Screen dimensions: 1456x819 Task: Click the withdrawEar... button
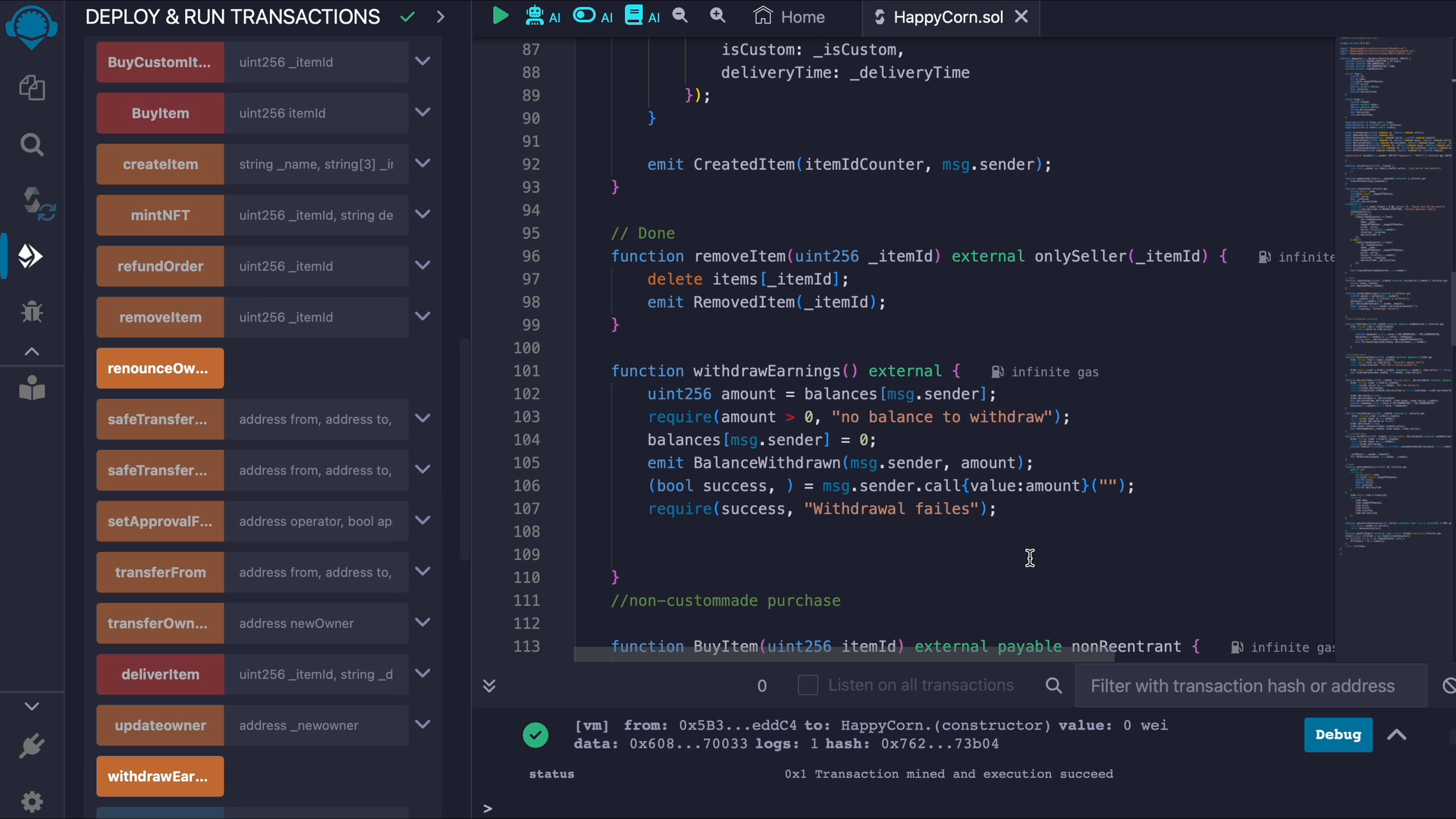pyautogui.click(x=160, y=776)
